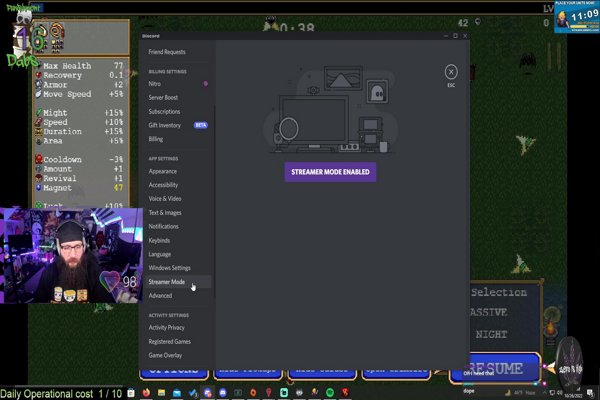
Task: Select Text & Images settings
Action: 165,212
